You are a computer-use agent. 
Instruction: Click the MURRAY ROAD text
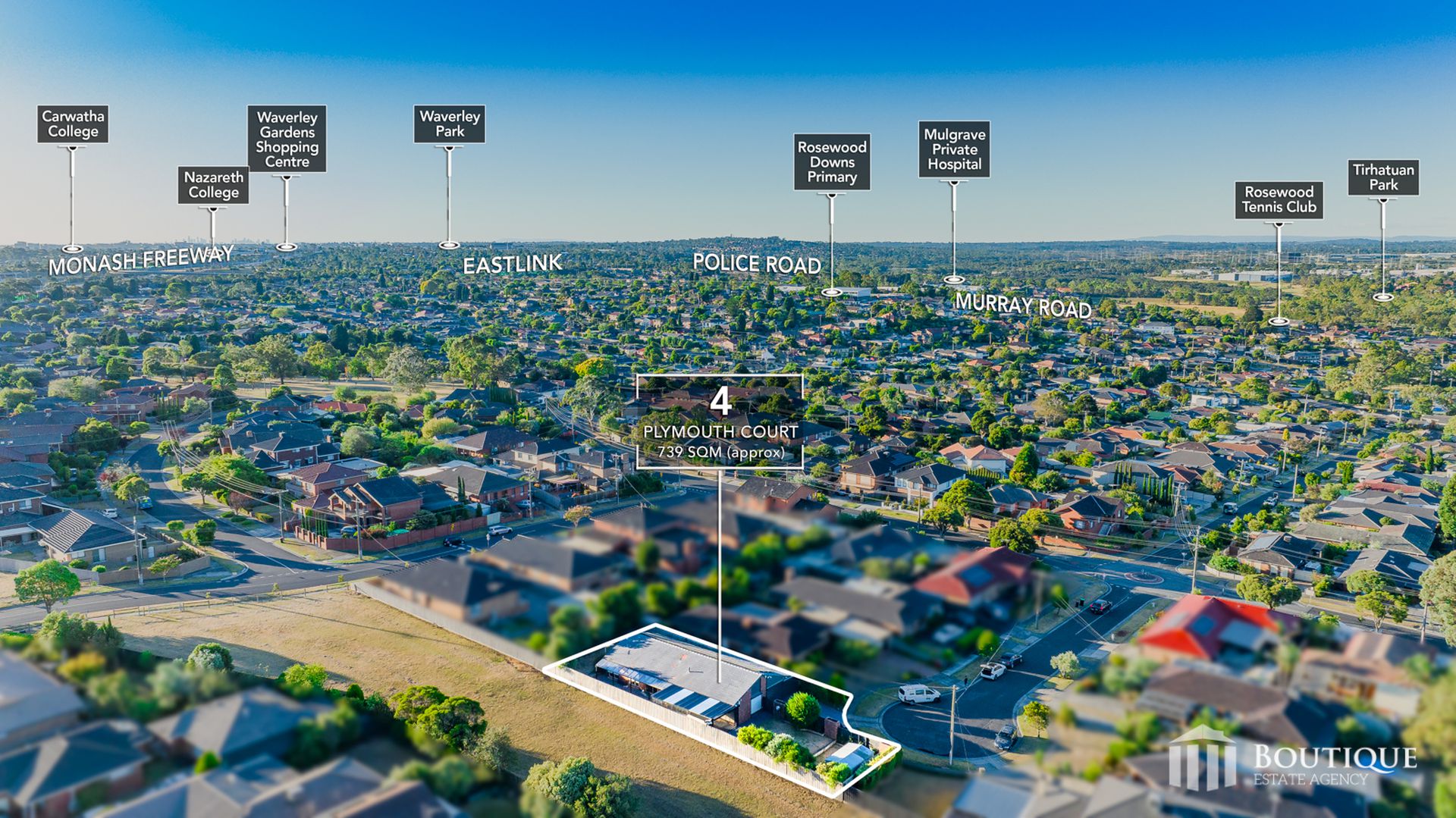(x=1023, y=305)
